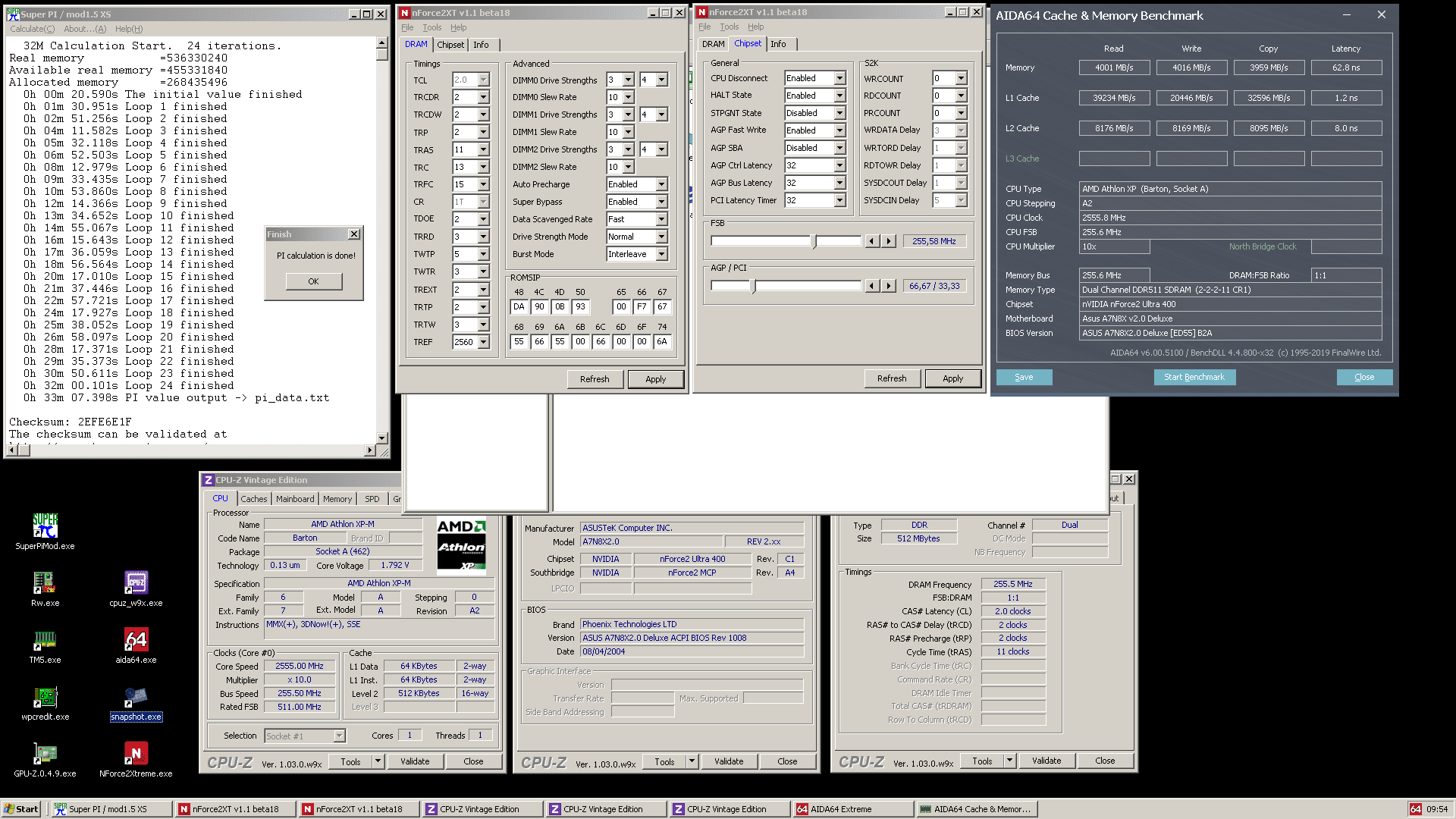This screenshot has width=1456, height=819.
Task: Open NForce2Xtreme.exe desktop icon
Action: (x=136, y=759)
